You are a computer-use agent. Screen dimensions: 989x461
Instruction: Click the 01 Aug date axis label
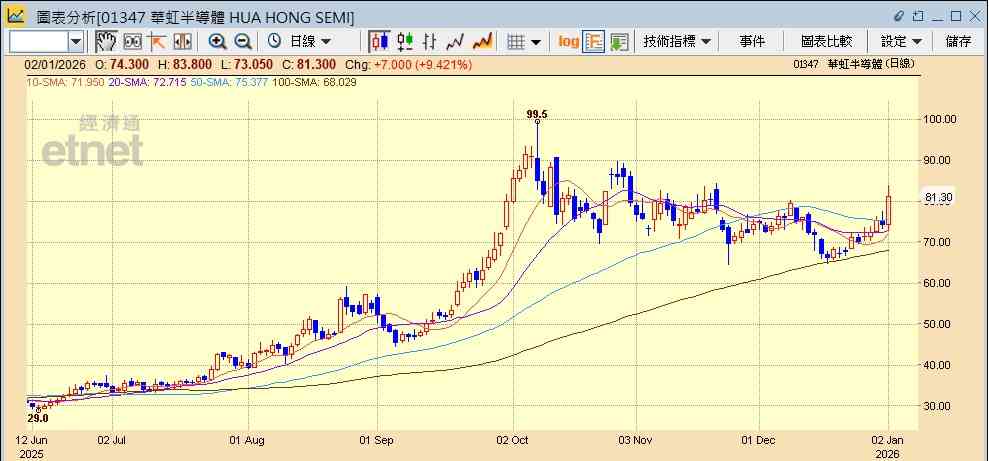(247, 440)
